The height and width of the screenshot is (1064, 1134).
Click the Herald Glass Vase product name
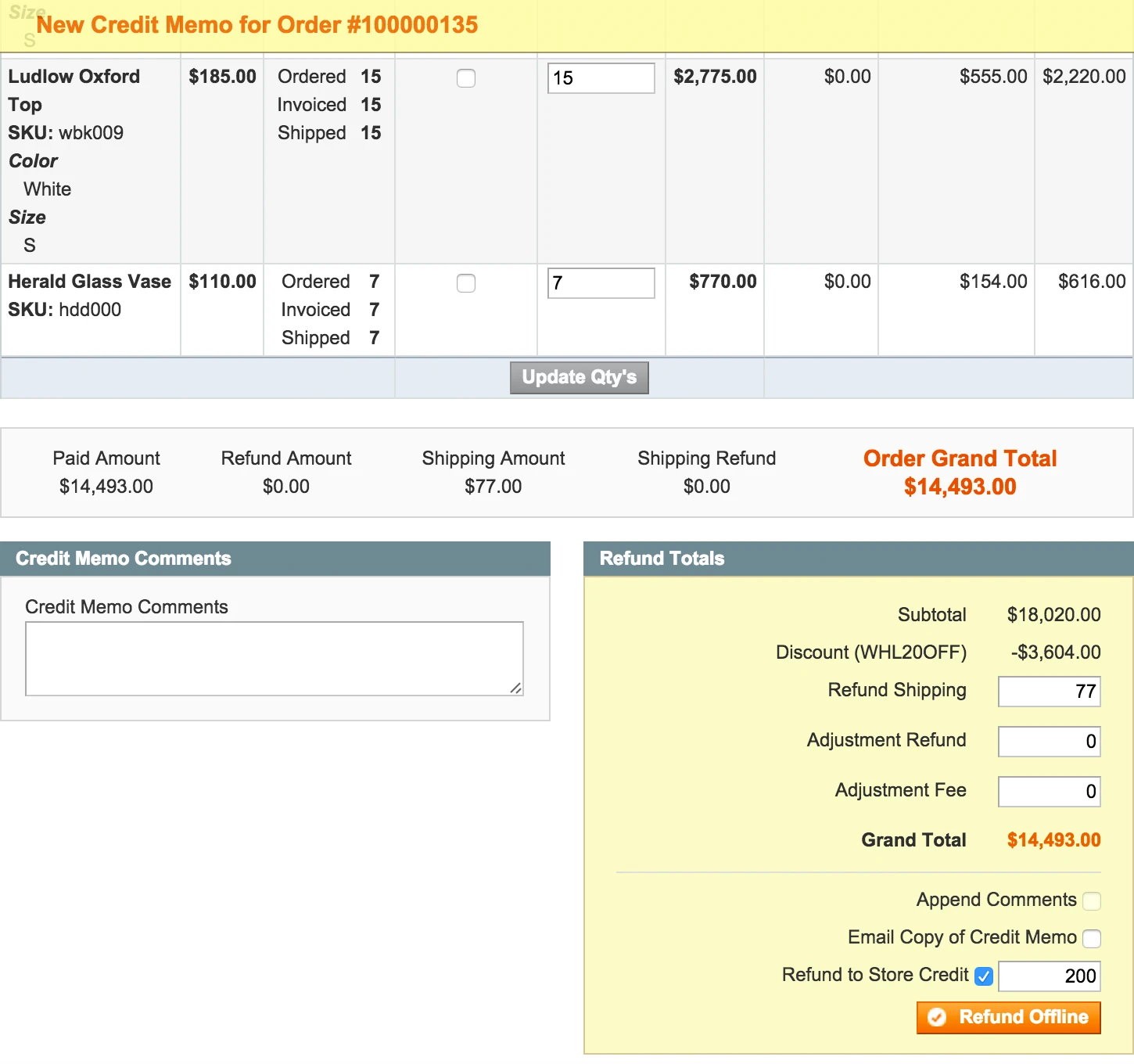pyautogui.click(x=88, y=282)
